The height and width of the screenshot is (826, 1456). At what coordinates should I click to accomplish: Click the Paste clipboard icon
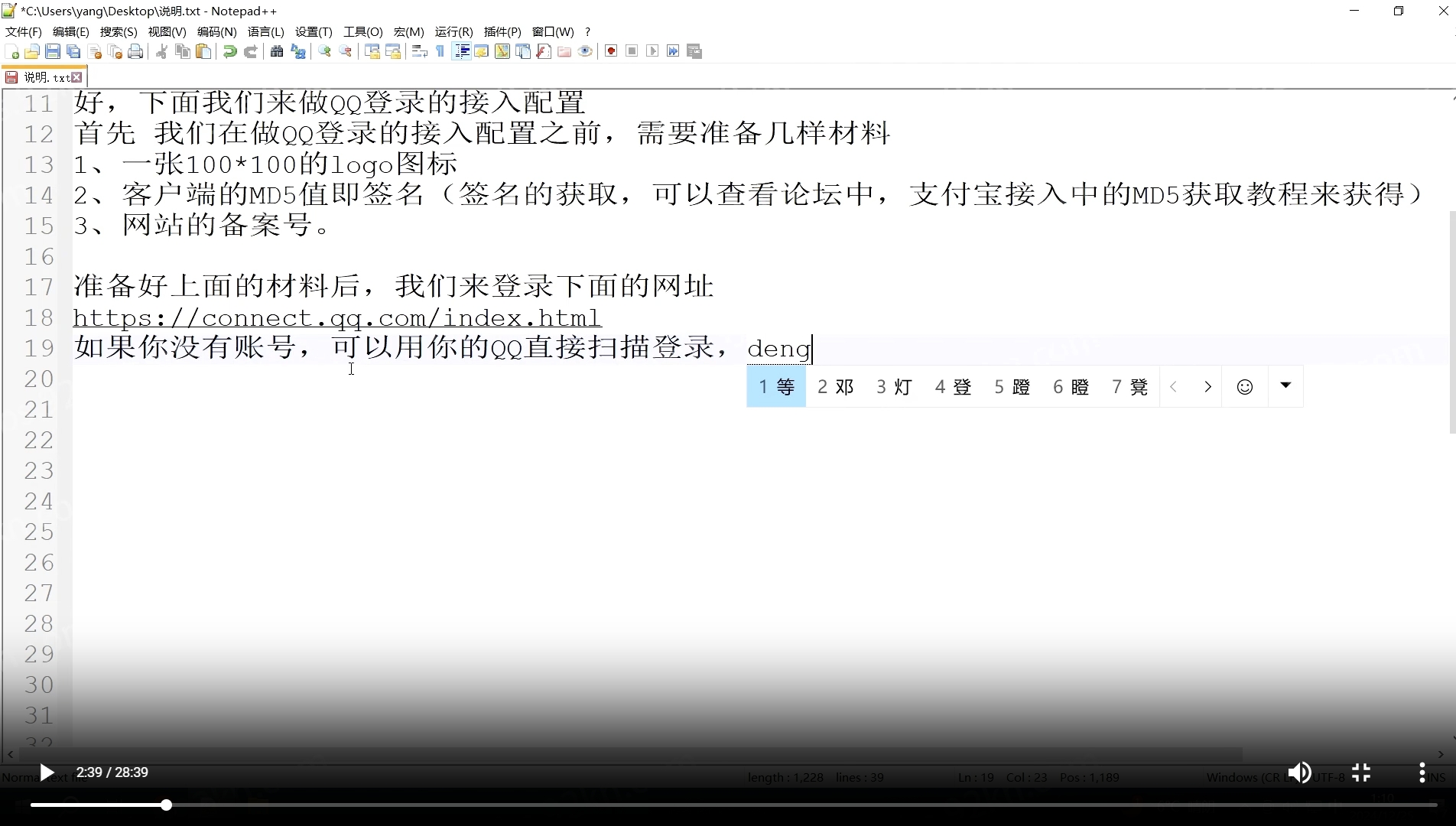(203, 51)
